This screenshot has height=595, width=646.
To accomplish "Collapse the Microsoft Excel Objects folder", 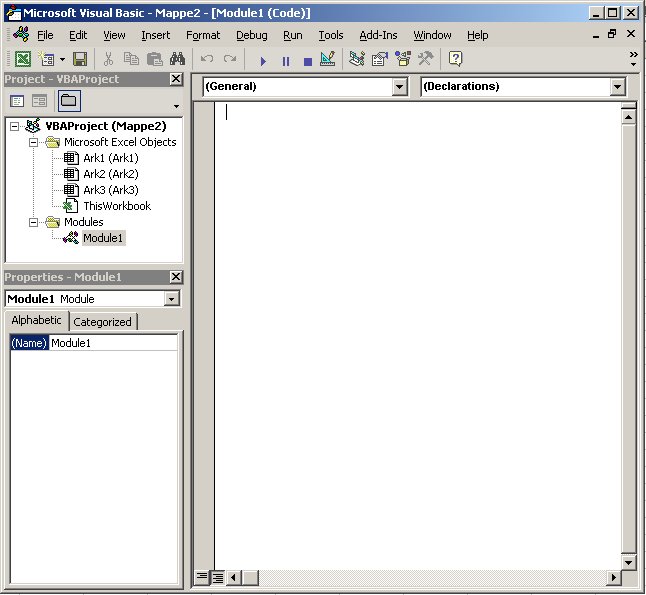I will pos(33,142).
